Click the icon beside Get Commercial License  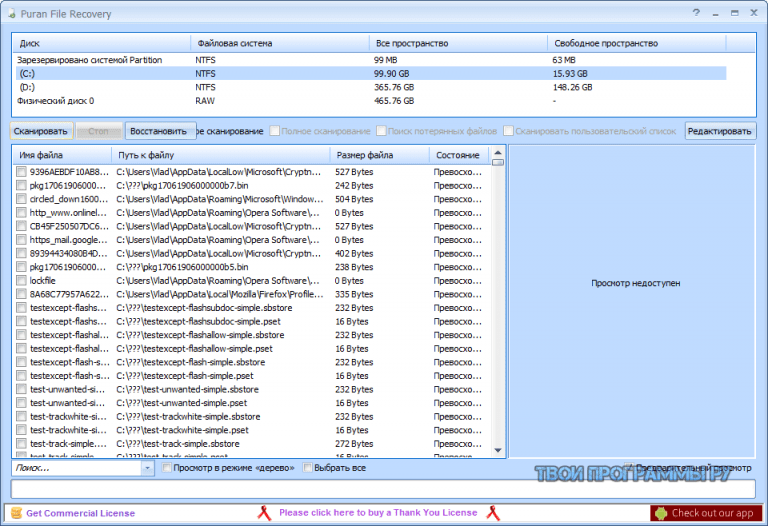15,513
